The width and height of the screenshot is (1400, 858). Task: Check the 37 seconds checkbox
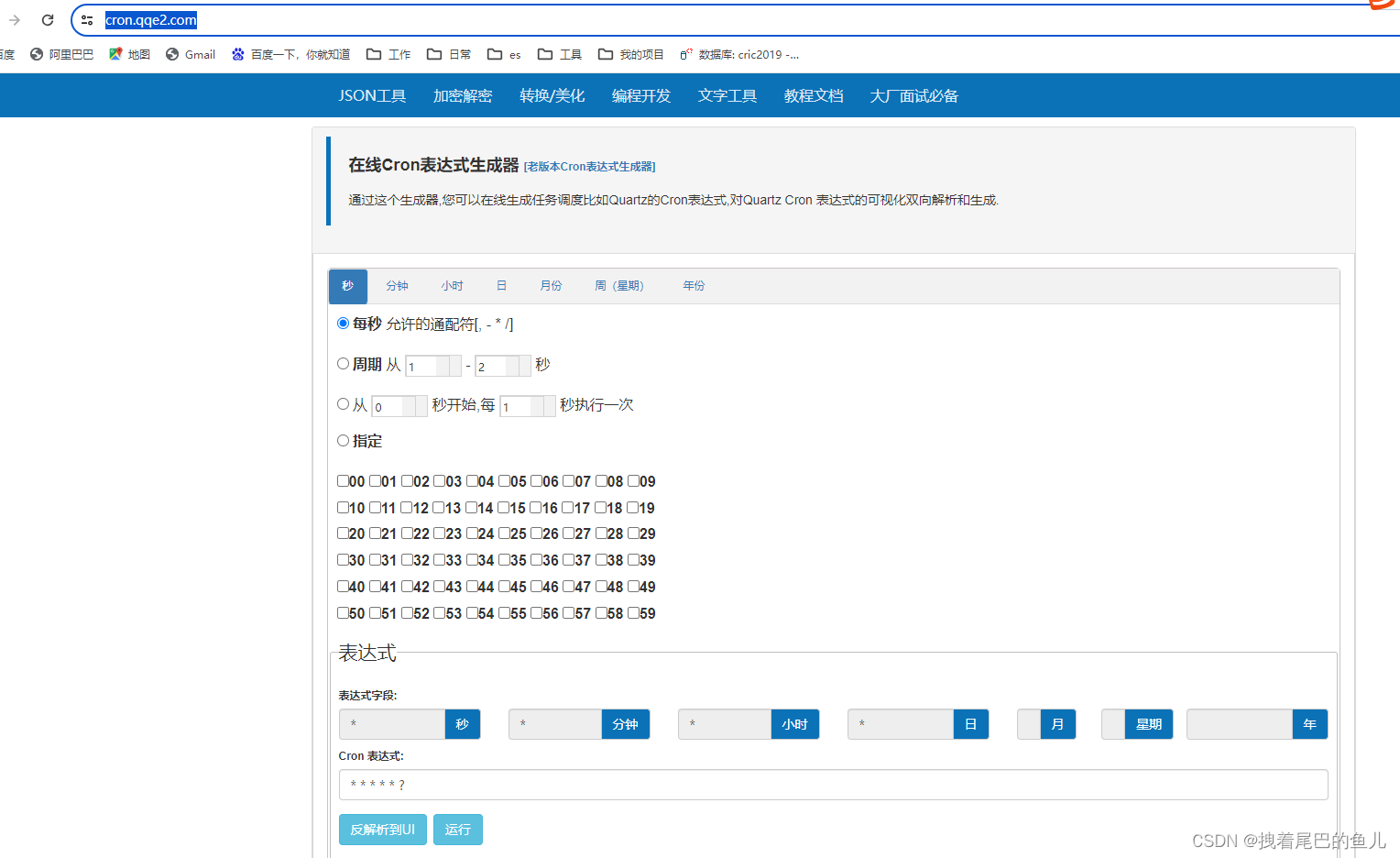(x=568, y=560)
